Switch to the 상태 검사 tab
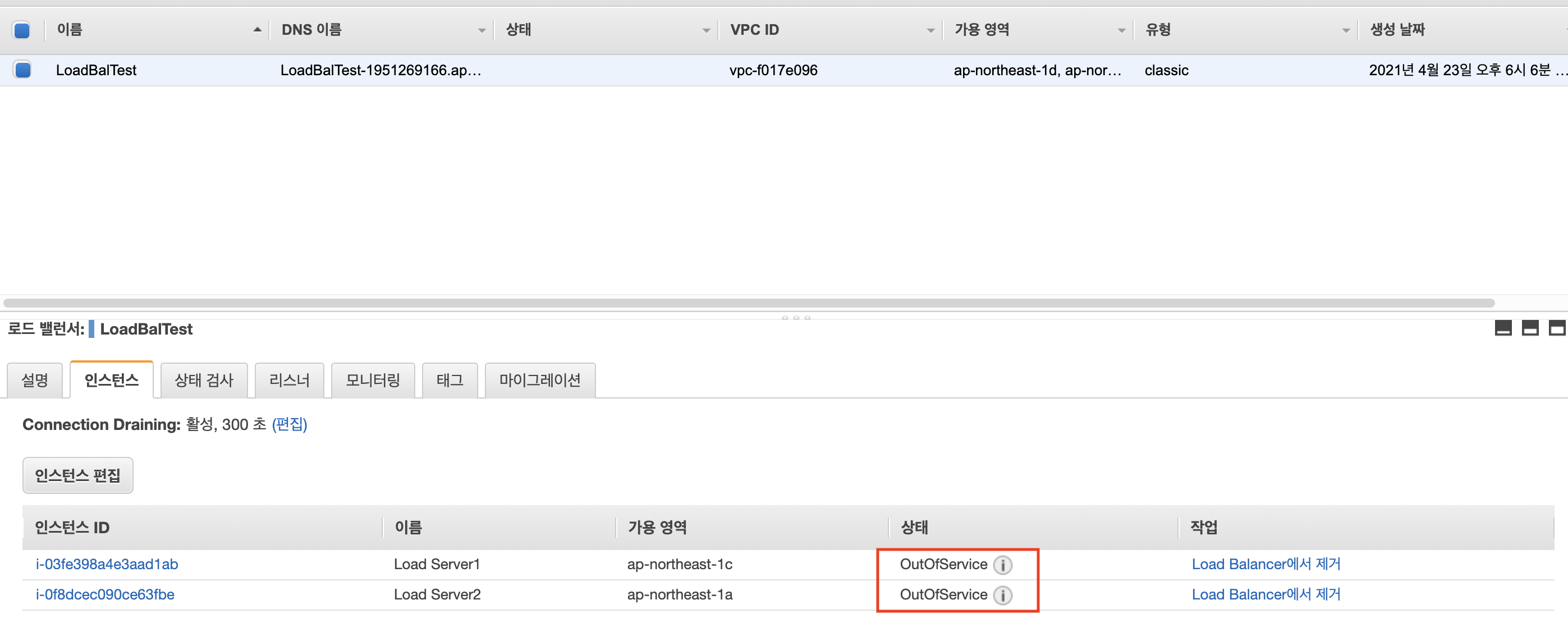The height and width of the screenshot is (641, 1568). [203, 381]
